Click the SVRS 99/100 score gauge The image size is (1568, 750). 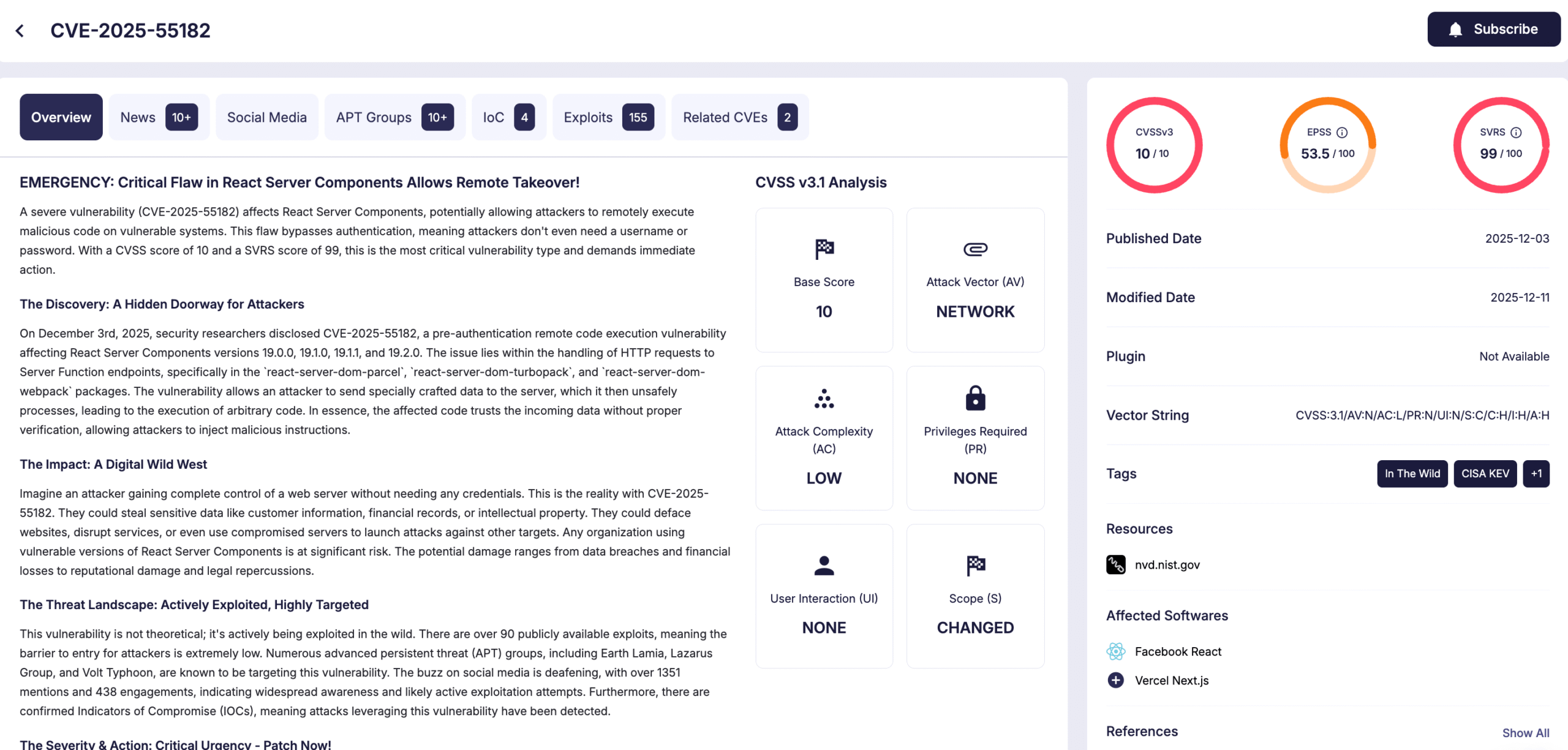tap(1501, 145)
